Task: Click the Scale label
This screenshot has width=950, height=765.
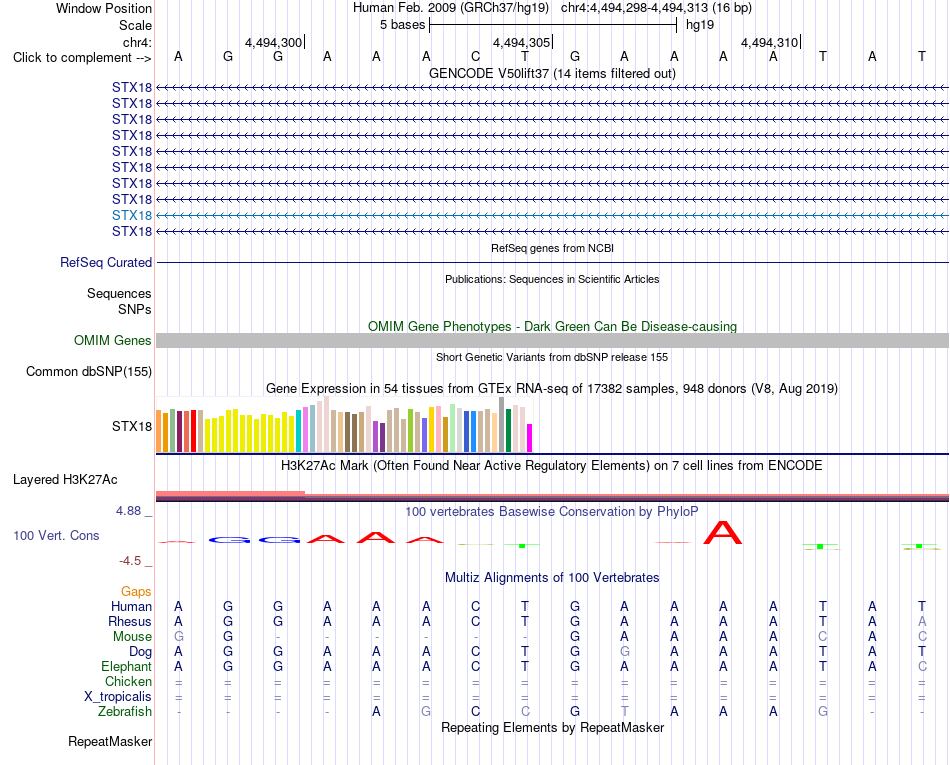Action: click(x=135, y=25)
